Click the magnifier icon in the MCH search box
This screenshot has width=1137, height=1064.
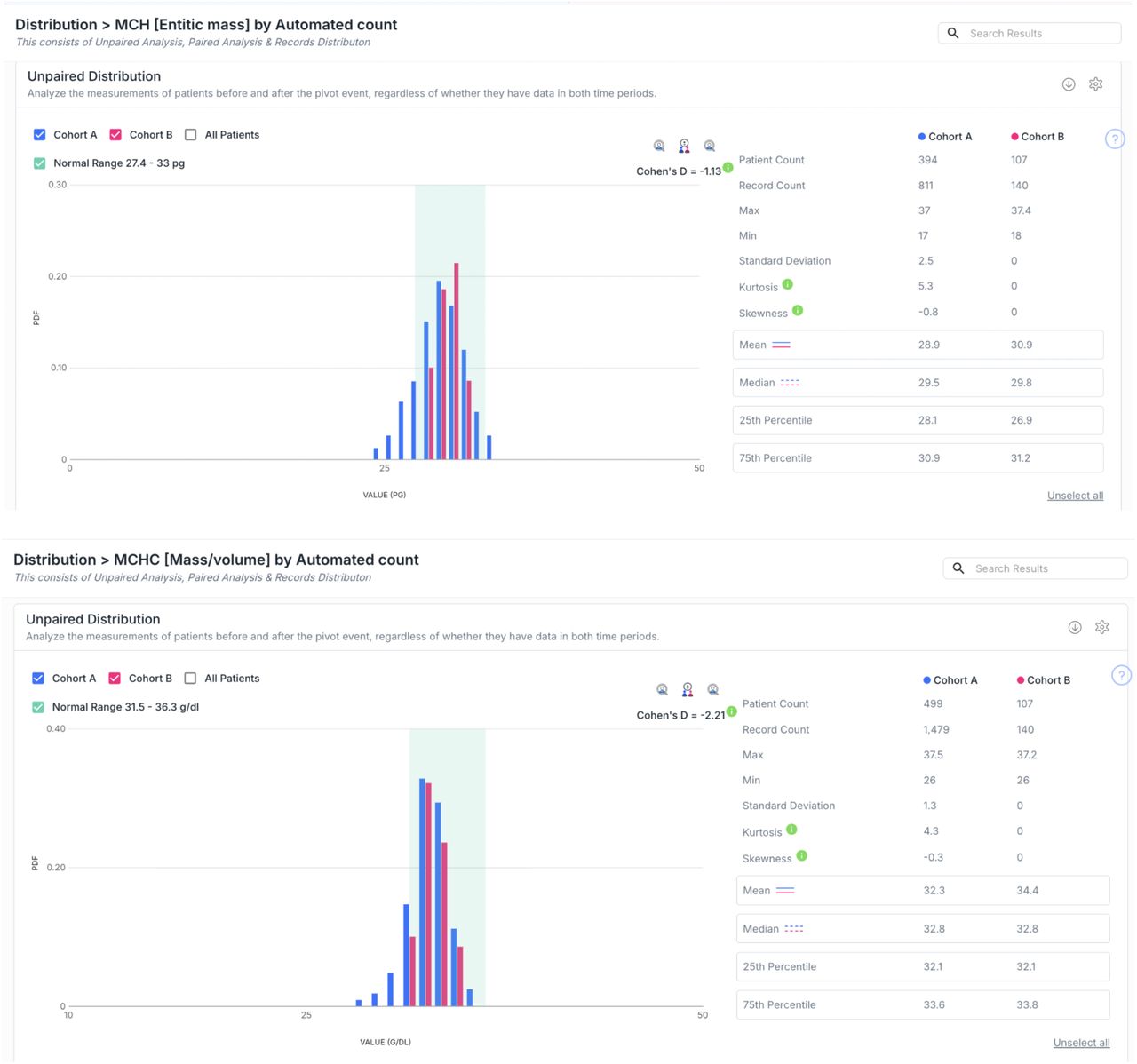[x=953, y=33]
